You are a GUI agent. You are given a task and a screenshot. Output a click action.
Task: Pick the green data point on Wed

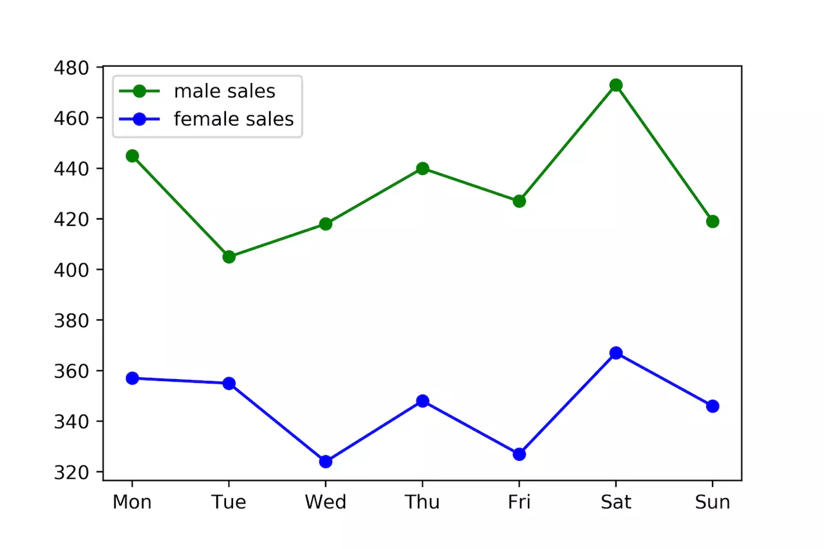326,224
